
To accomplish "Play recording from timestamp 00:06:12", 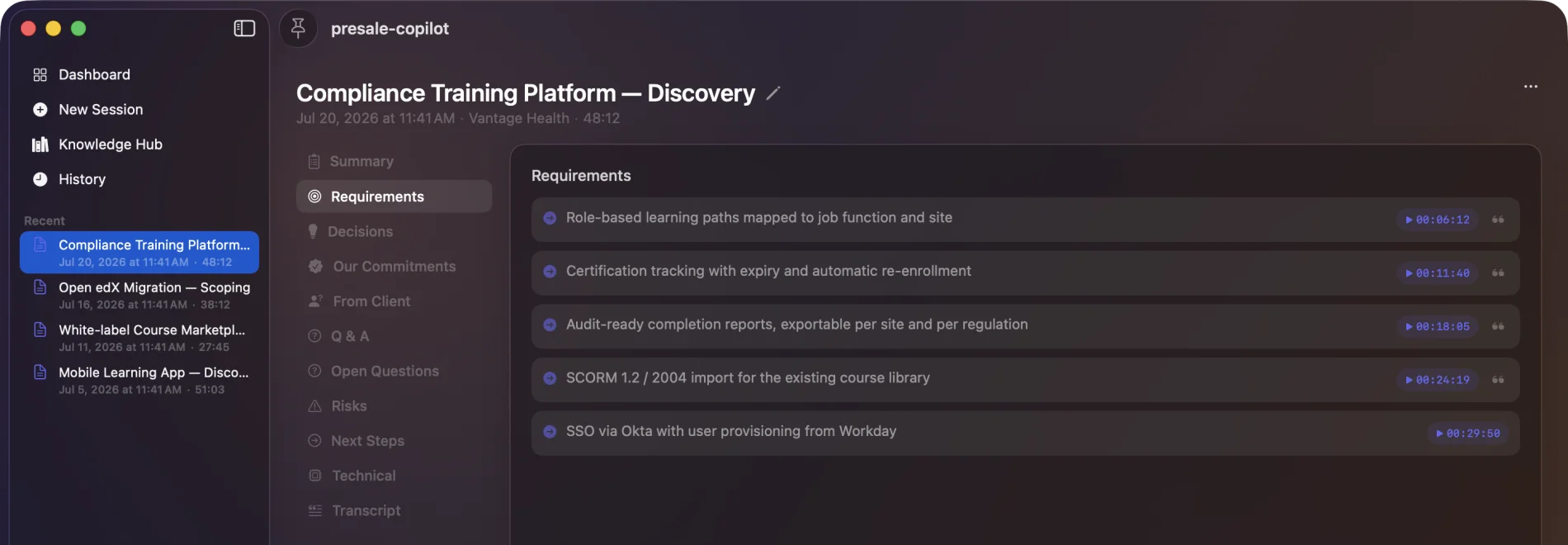I will click(1438, 220).
